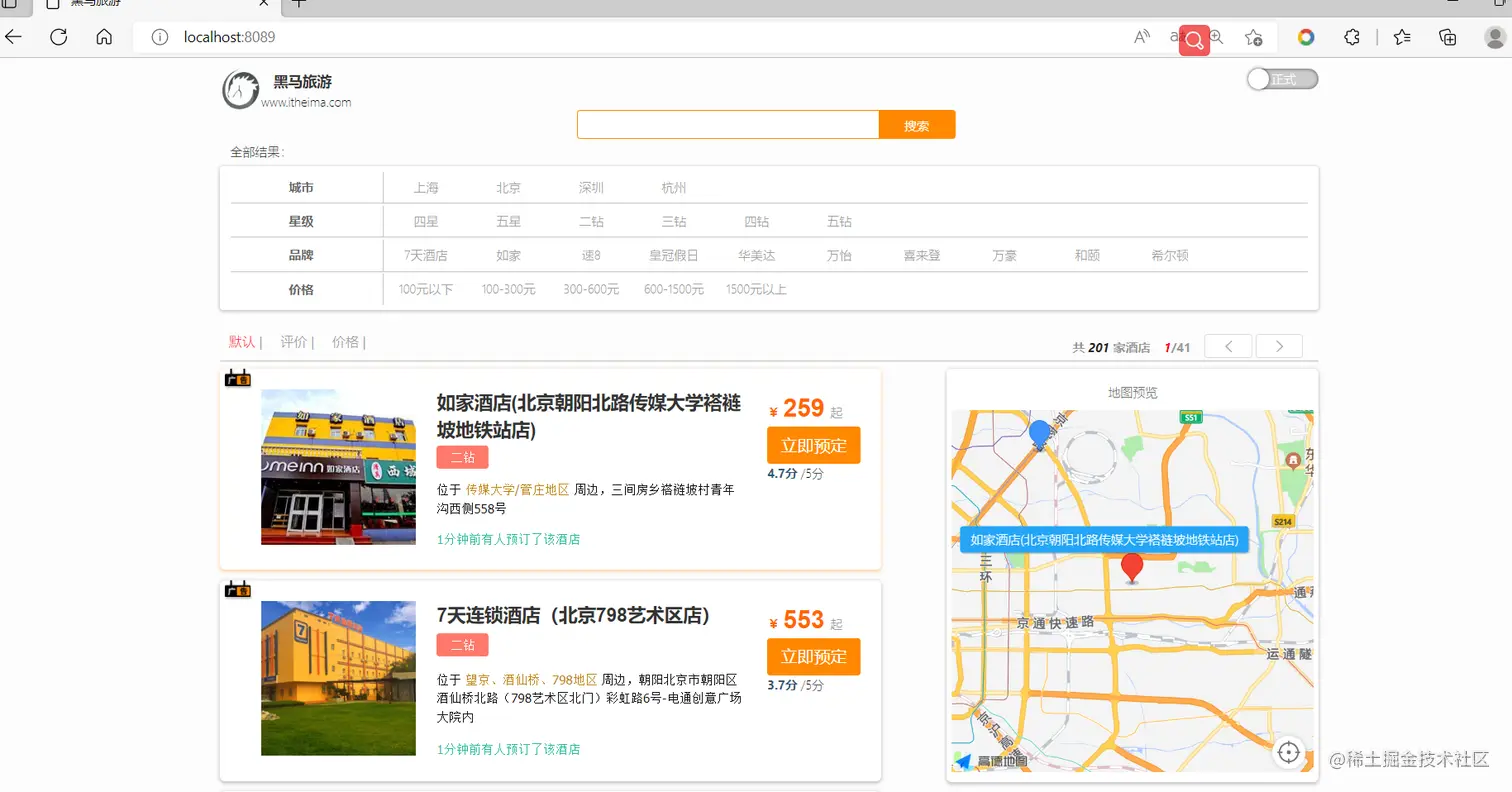Image resolution: width=1512 pixels, height=792 pixels.
Task: Open the zoom magnifier plus icon
Action: click(1216, 37)
